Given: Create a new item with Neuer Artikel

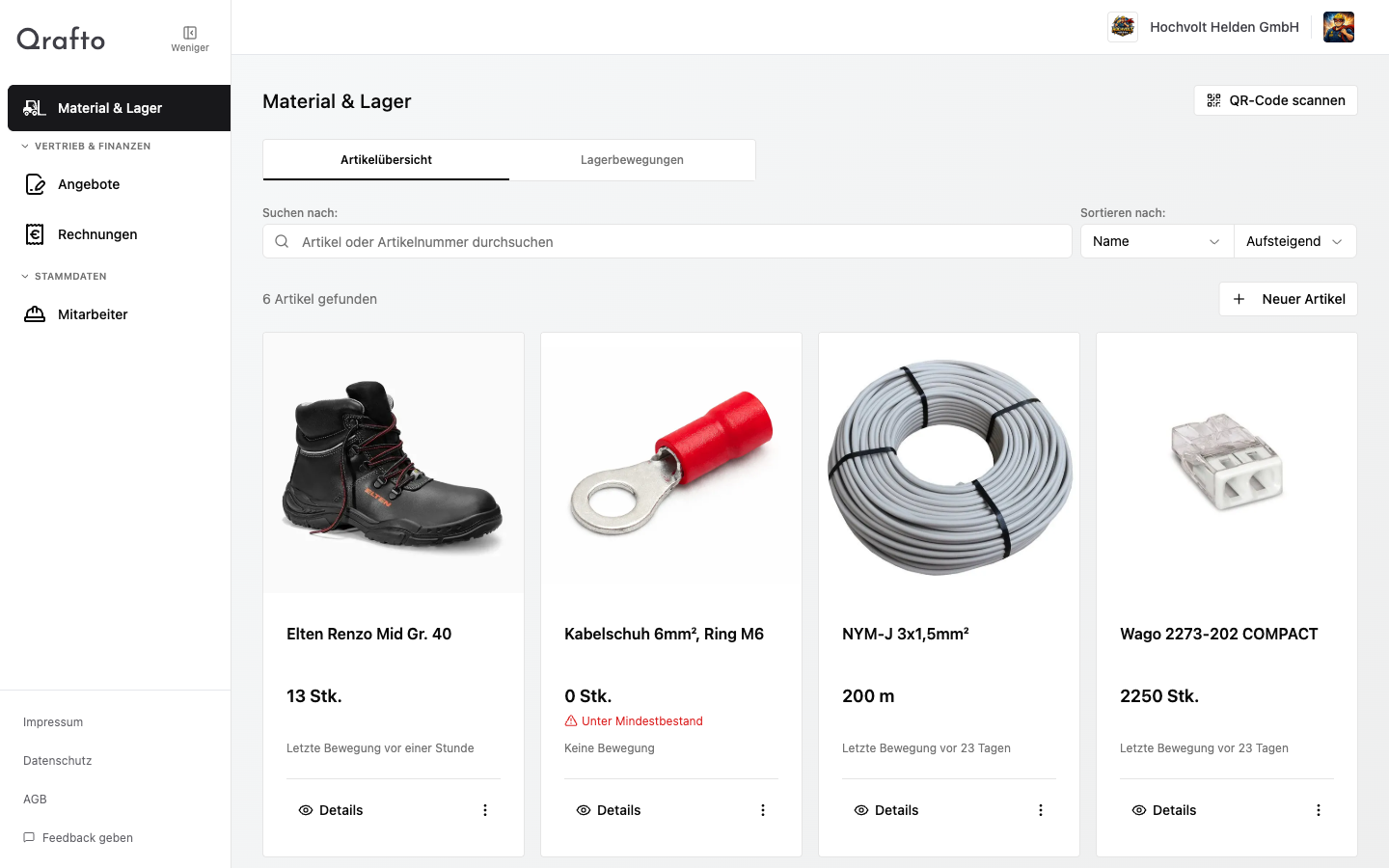Looking at the screenshot, I should coord(1288,299).
